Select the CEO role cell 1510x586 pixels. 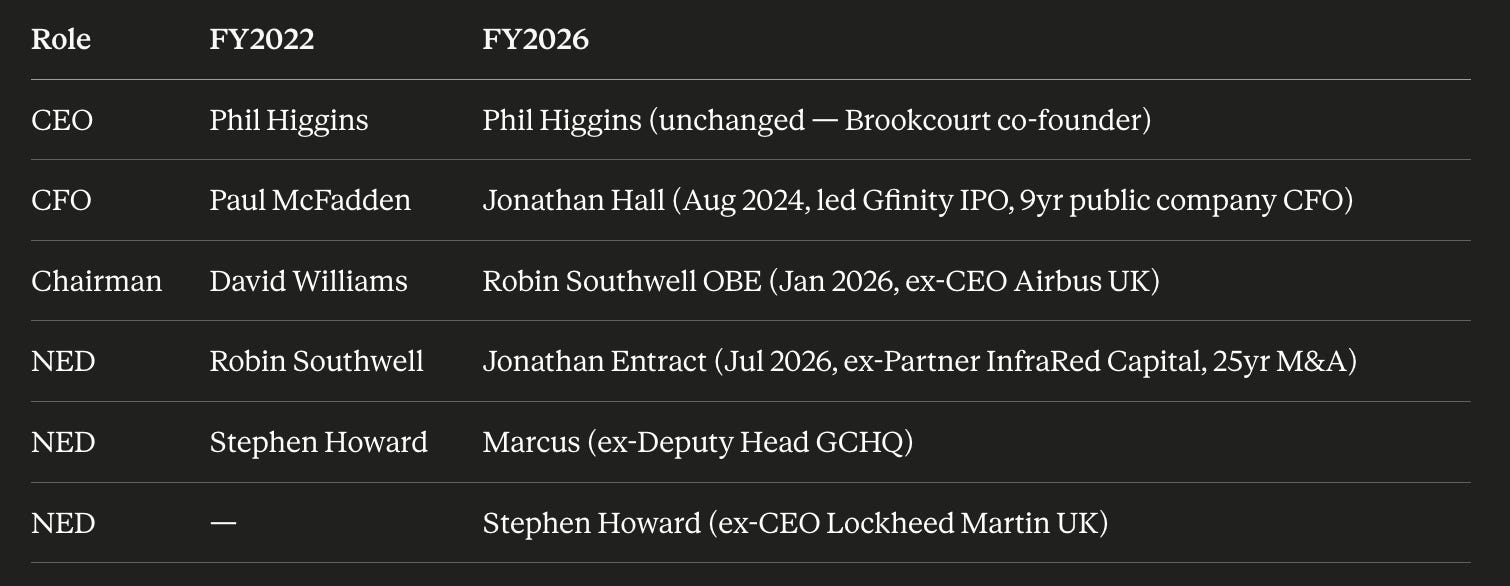(x=62, y=120)
